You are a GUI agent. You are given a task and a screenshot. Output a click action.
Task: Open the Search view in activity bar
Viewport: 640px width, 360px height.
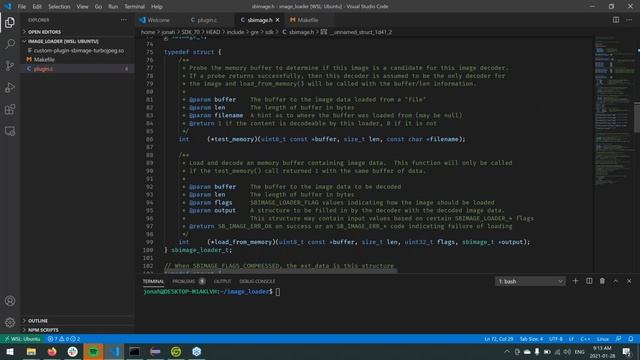(x=10, y=44)
